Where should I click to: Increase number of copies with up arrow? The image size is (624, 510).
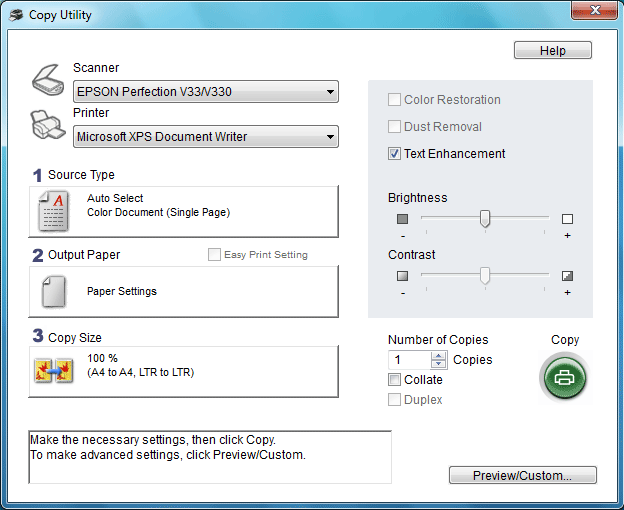[439, 356]
